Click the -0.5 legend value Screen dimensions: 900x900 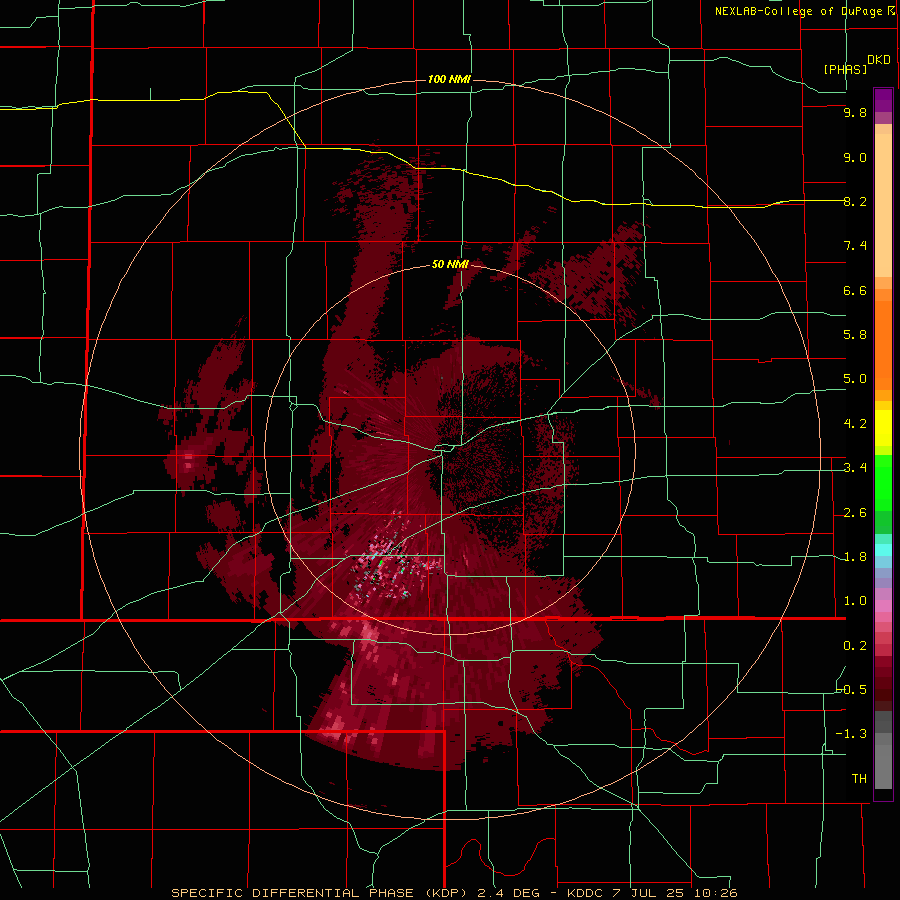coord(852,690)
